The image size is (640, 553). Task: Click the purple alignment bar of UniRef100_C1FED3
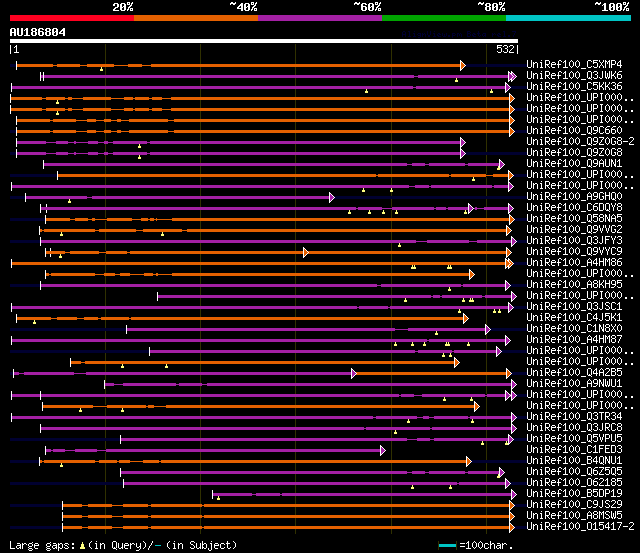[x=213, y=451]
